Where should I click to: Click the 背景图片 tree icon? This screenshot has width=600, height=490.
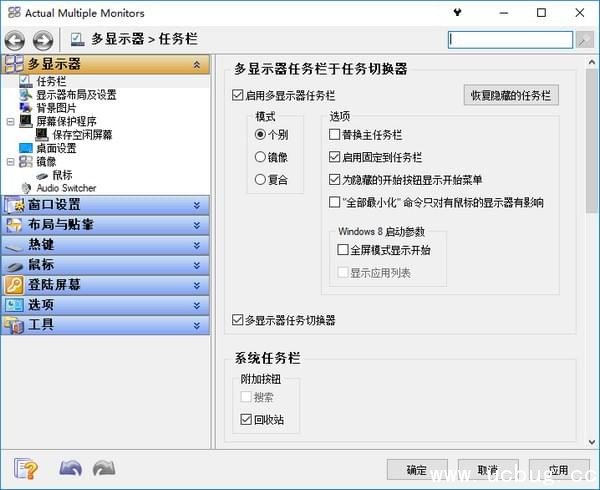(26, 108)
